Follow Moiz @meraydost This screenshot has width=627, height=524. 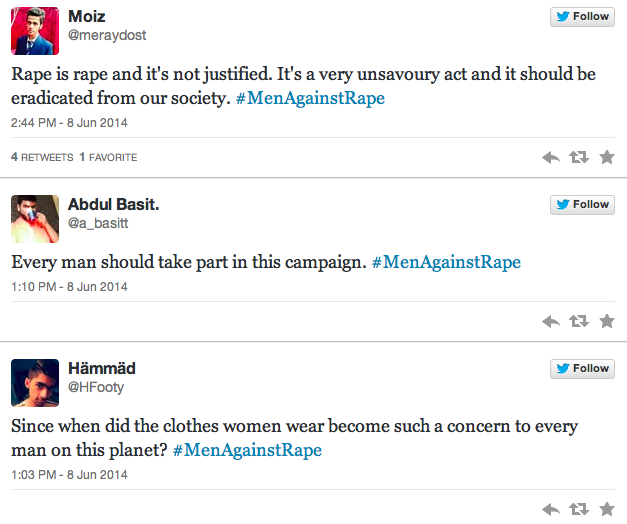(x=582, y=17)
